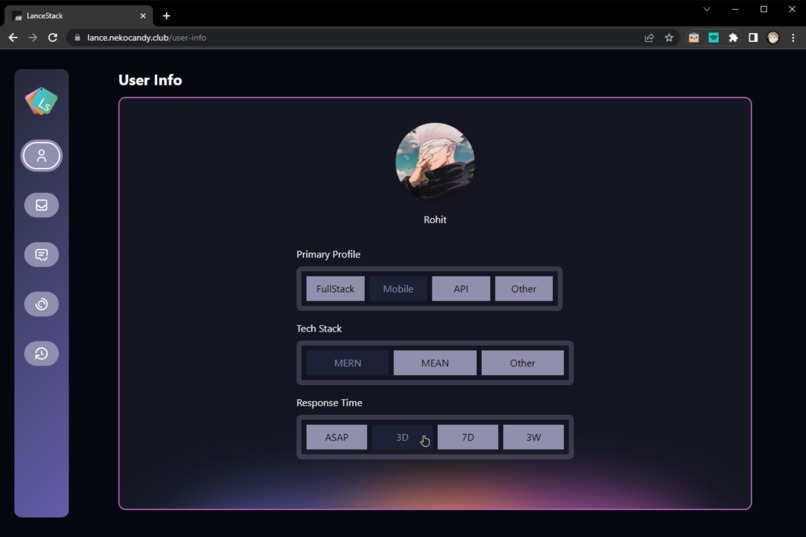Go forward with browser forward arrow
Screen dimensions: 806x537
click(32, 38)
